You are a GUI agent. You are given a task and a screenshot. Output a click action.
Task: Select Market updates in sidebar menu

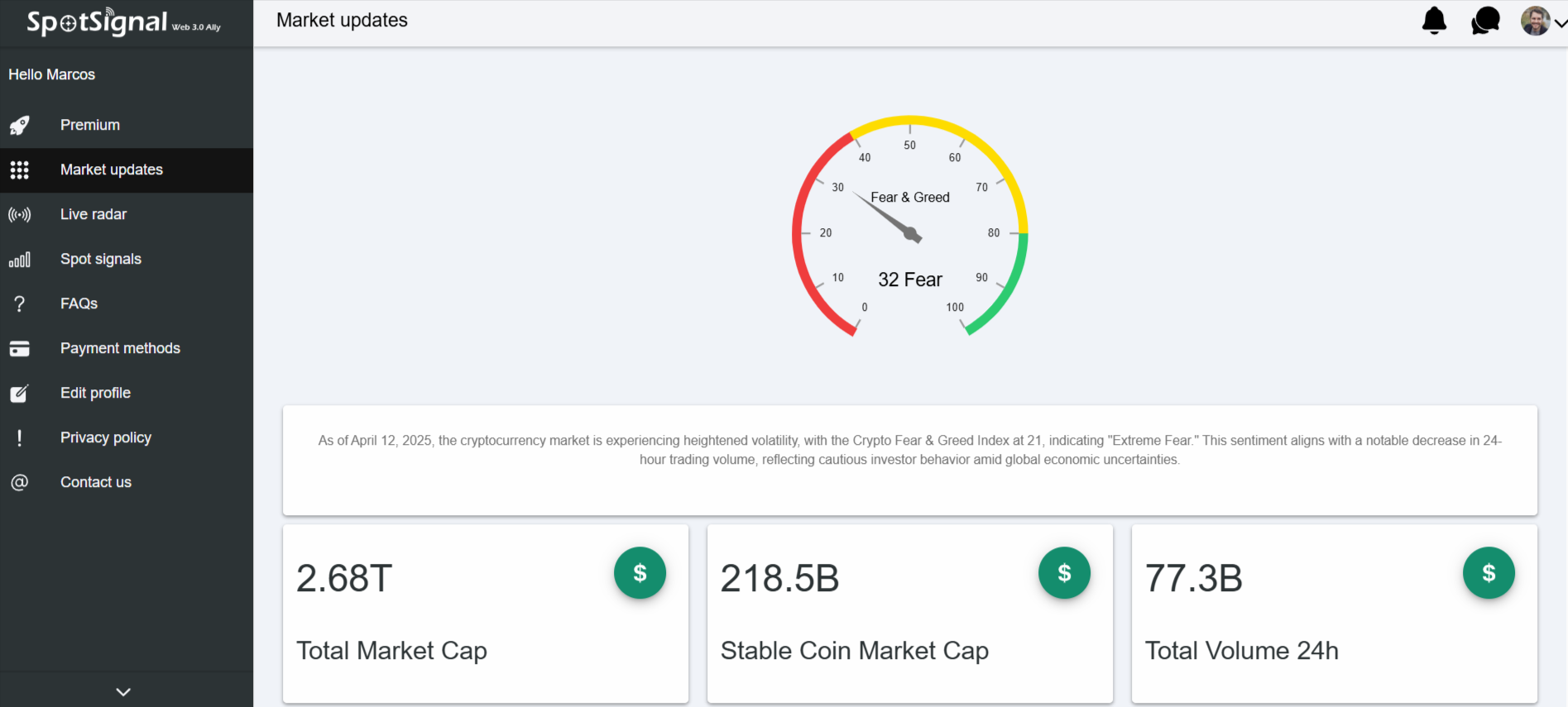pos(112,170)
